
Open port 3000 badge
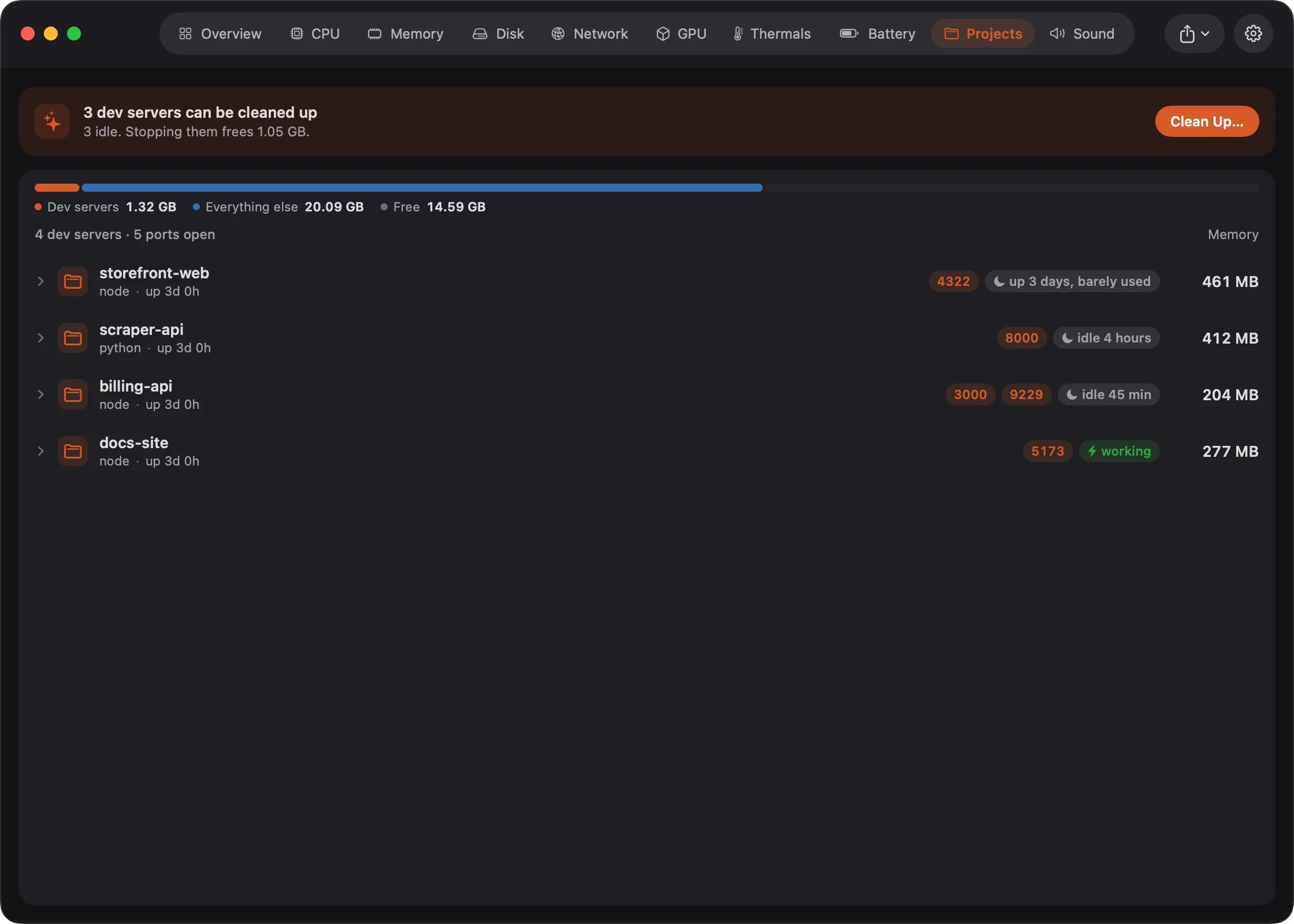pyautogui.click(x=970, y=394)
